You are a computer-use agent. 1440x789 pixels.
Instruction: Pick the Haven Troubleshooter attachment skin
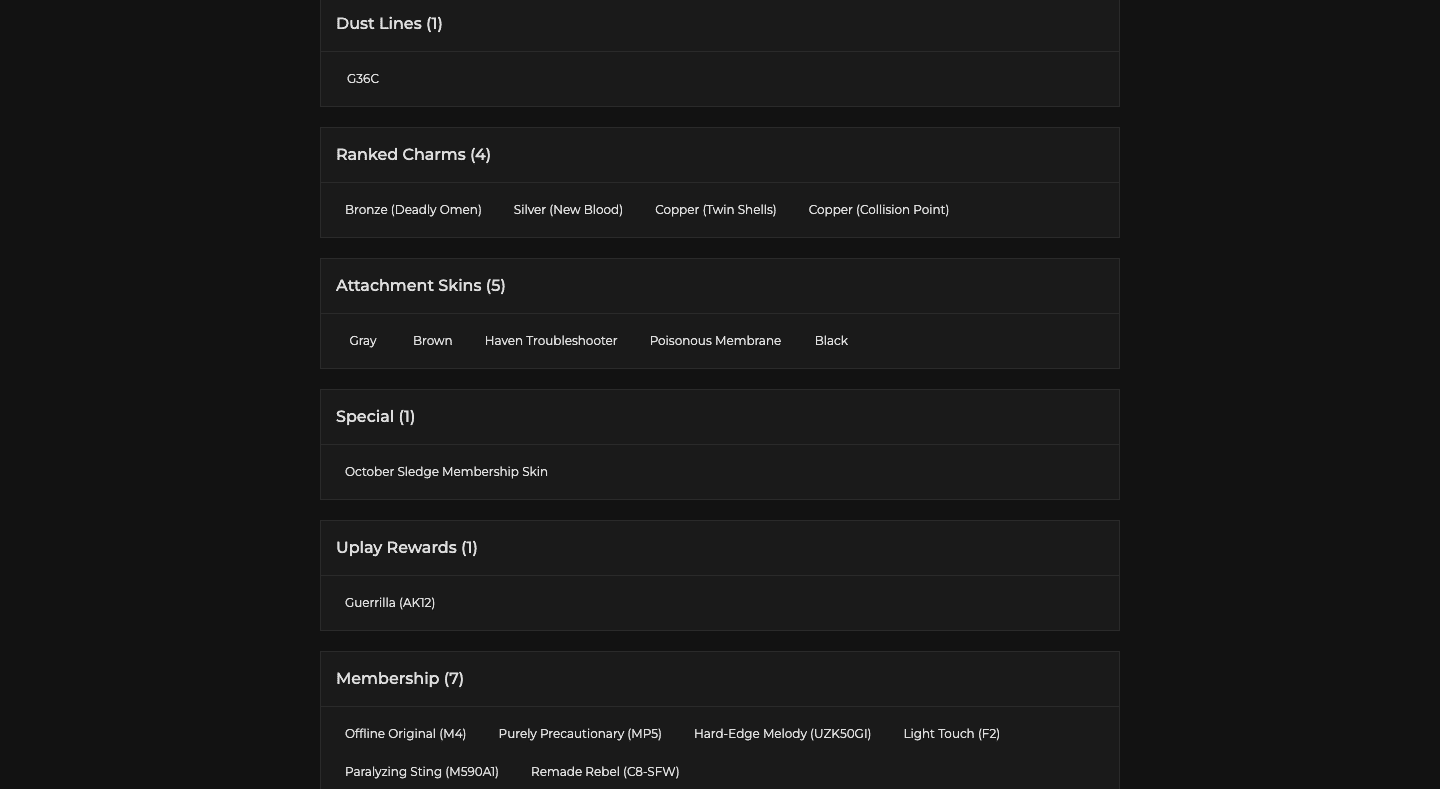(x=551, y=341)
